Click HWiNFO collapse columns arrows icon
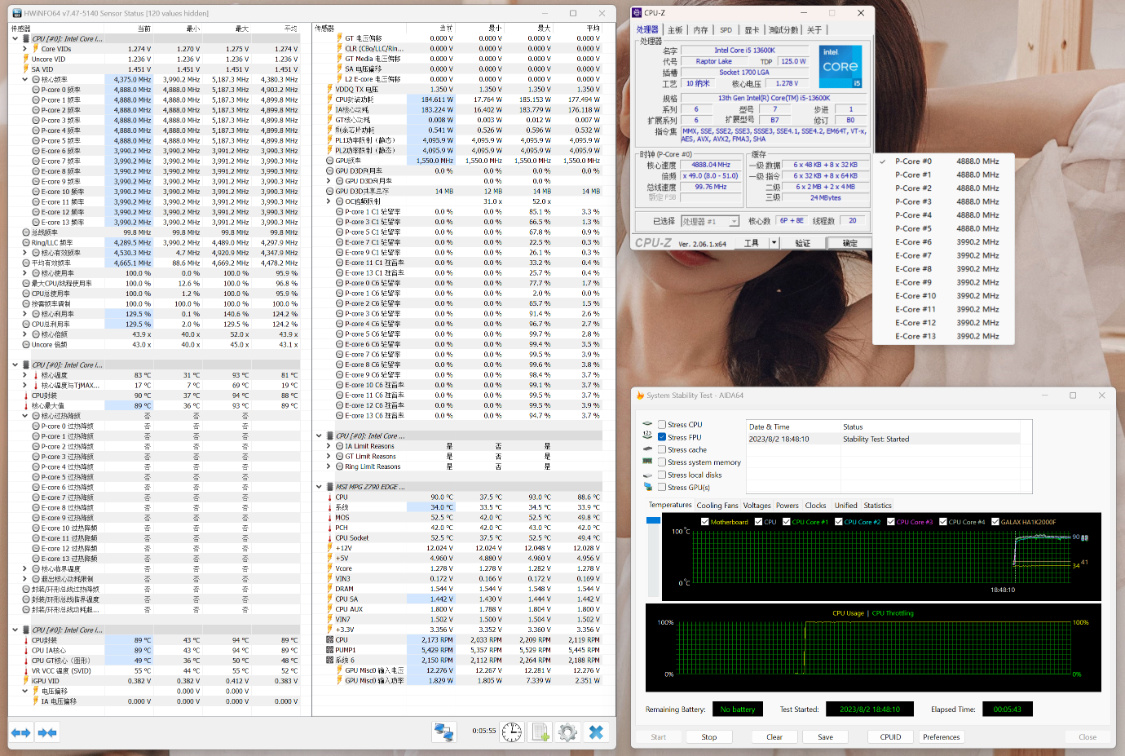Image resolution: width=1125 pixels, height=756 pixels. pyautogui.click(x=47, y=733)
